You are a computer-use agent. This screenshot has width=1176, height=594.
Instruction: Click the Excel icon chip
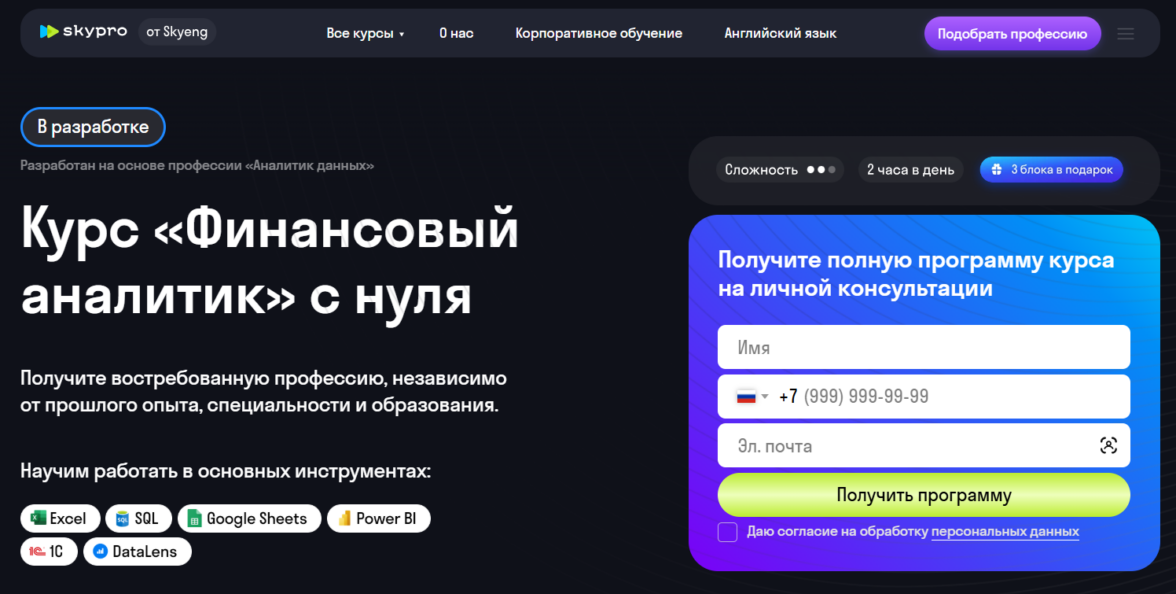pos(60,518)
